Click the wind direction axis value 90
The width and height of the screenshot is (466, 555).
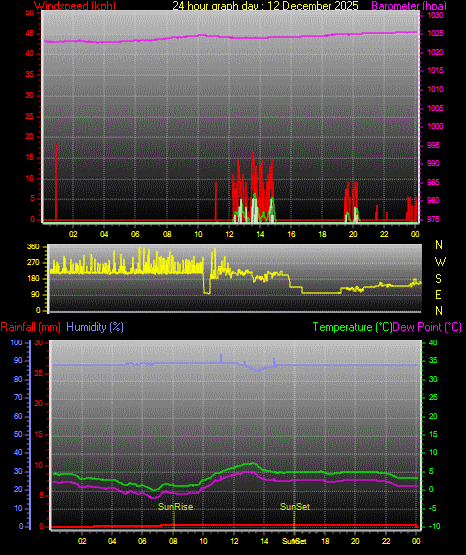point(35,295)
